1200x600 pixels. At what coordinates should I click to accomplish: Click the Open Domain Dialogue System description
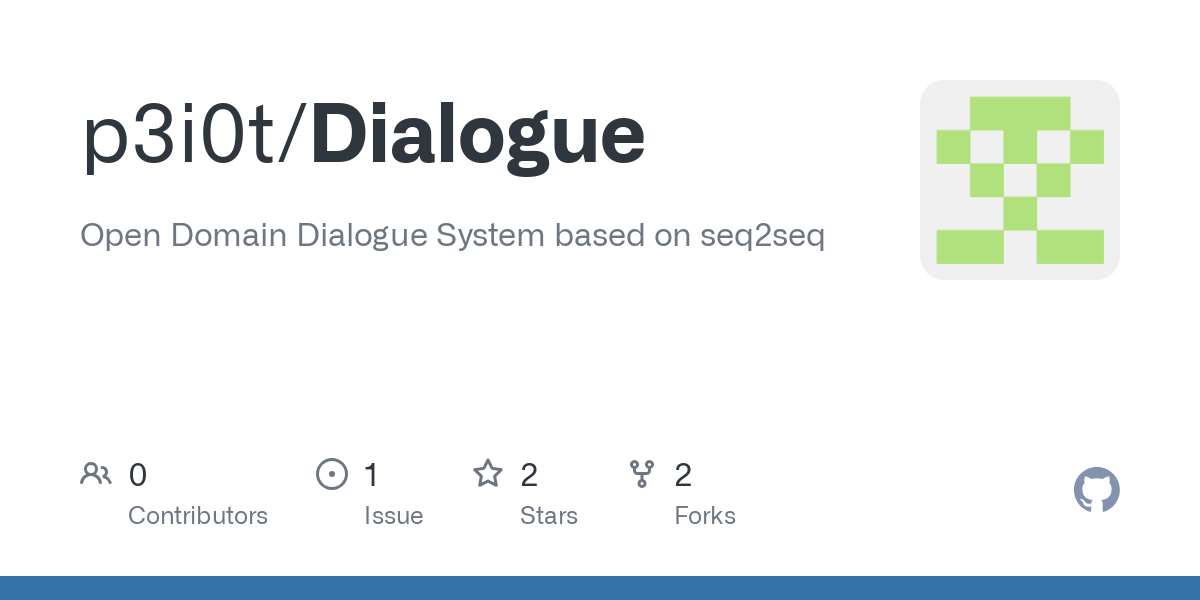point(452,237)
